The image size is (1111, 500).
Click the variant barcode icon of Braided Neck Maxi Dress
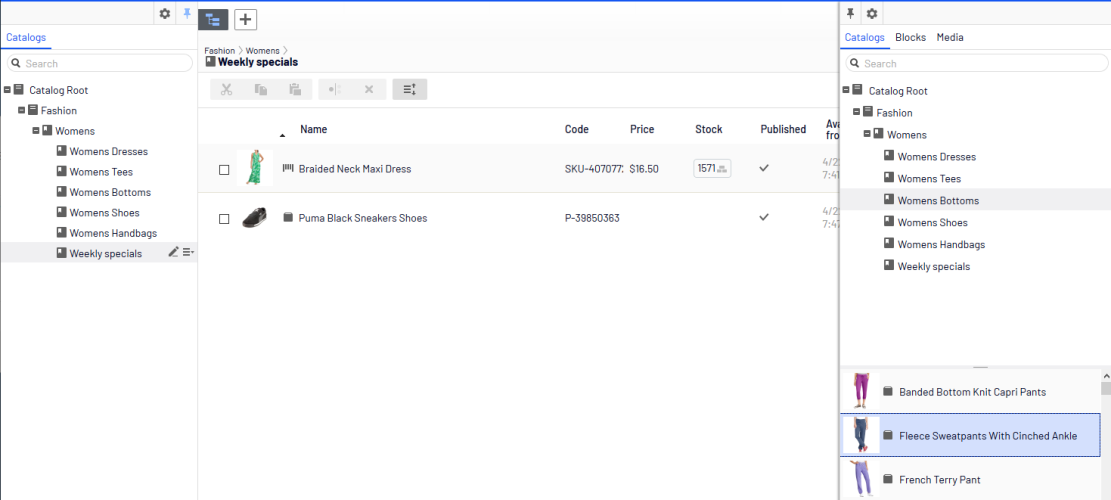pyautogui.click(x=288, y=169)
